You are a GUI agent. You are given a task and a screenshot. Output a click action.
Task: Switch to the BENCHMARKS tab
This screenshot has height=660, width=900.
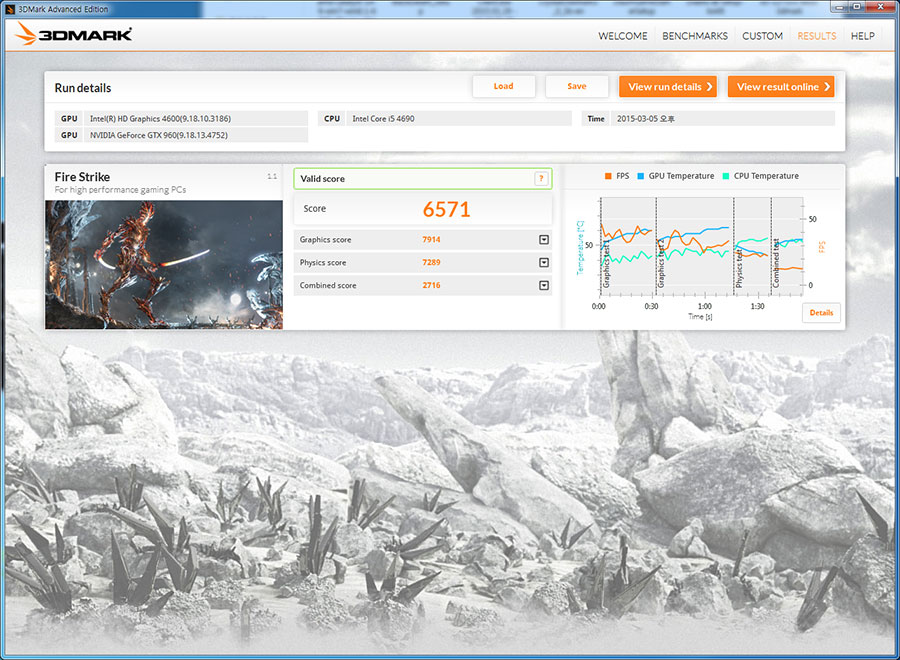[695, 36]
